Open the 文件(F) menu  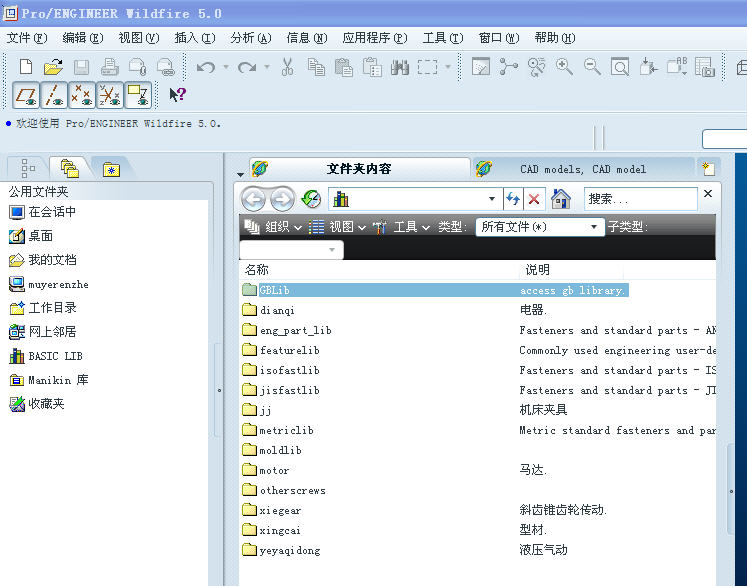tap(27, 38)
